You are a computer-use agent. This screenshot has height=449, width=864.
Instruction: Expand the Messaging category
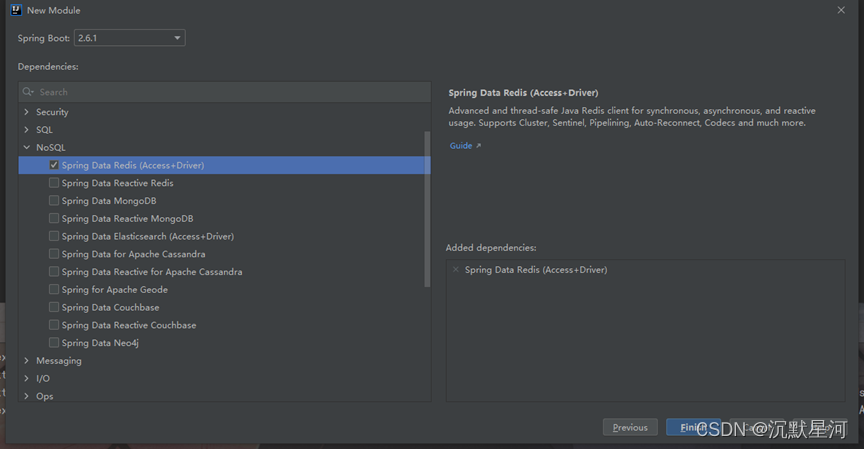coord(26,360)
